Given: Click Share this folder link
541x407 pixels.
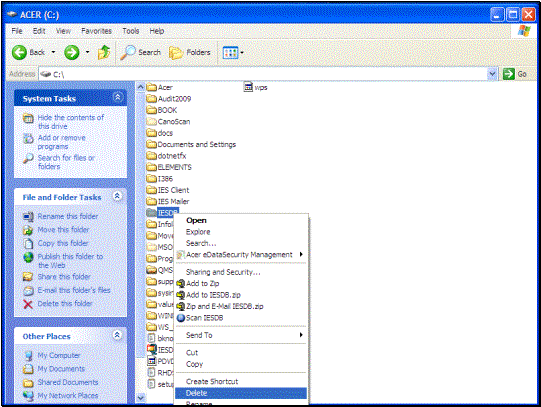Looking at the screenshot, I should click(x=64, y=277).
